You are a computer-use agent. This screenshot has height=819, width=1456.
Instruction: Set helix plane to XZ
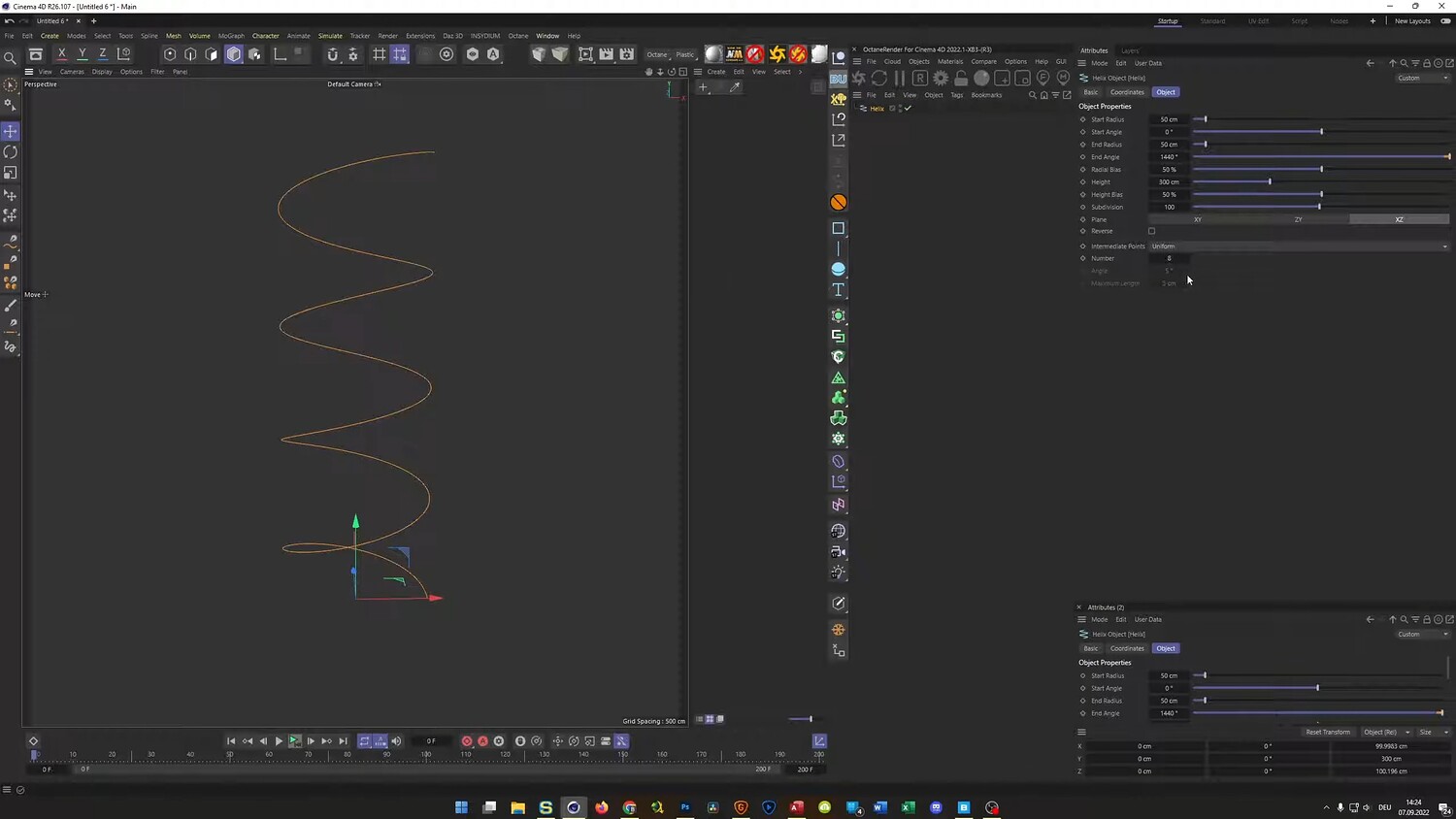pyautogui.click(x=1399, y=219)
